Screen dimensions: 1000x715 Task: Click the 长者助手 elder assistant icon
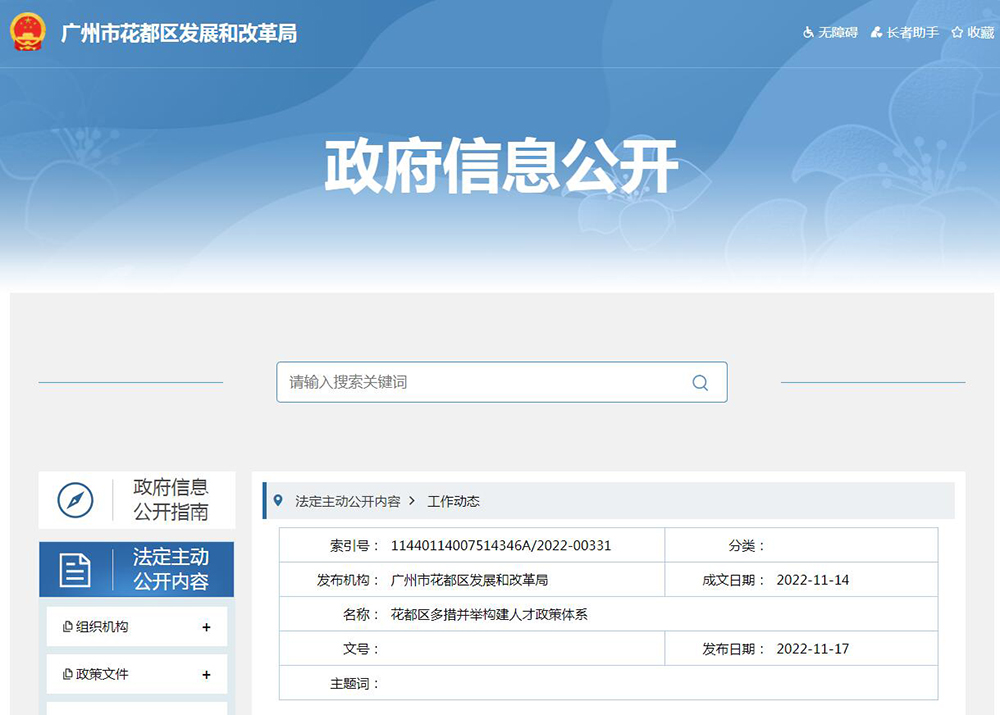[876, 33]
